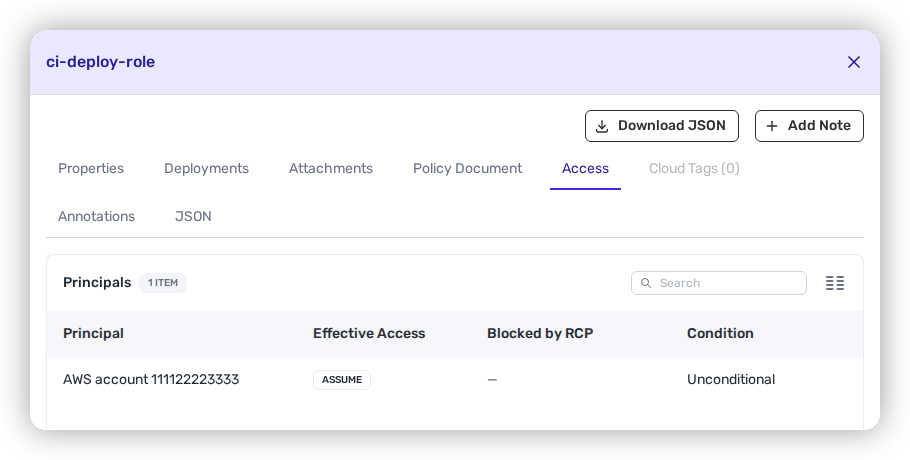Click the ASSUME access badge
Screen dimensions: 910x460
pos(342,380)
